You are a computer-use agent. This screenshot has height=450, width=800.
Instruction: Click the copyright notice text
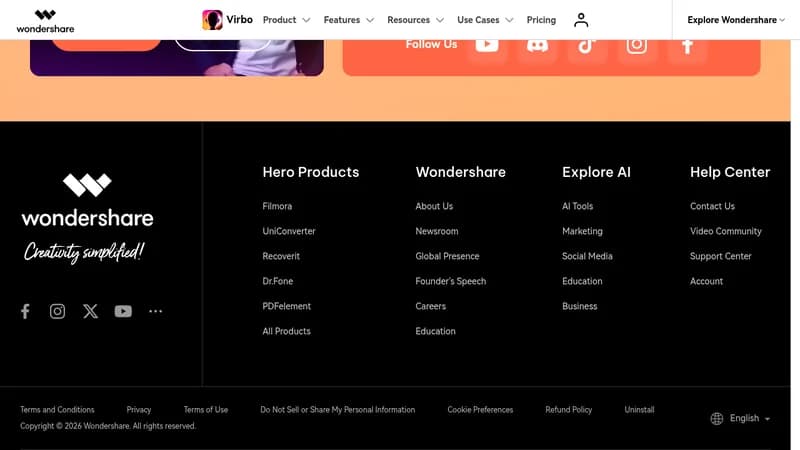(108, 426)
